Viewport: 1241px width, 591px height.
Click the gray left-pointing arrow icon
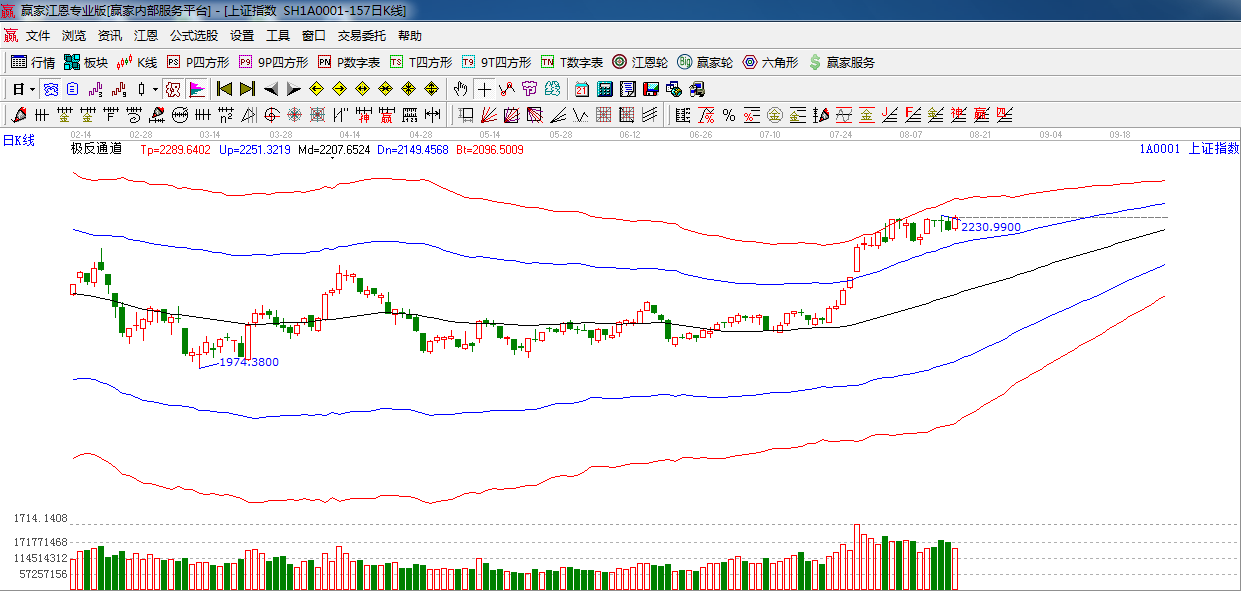point(271,89)
